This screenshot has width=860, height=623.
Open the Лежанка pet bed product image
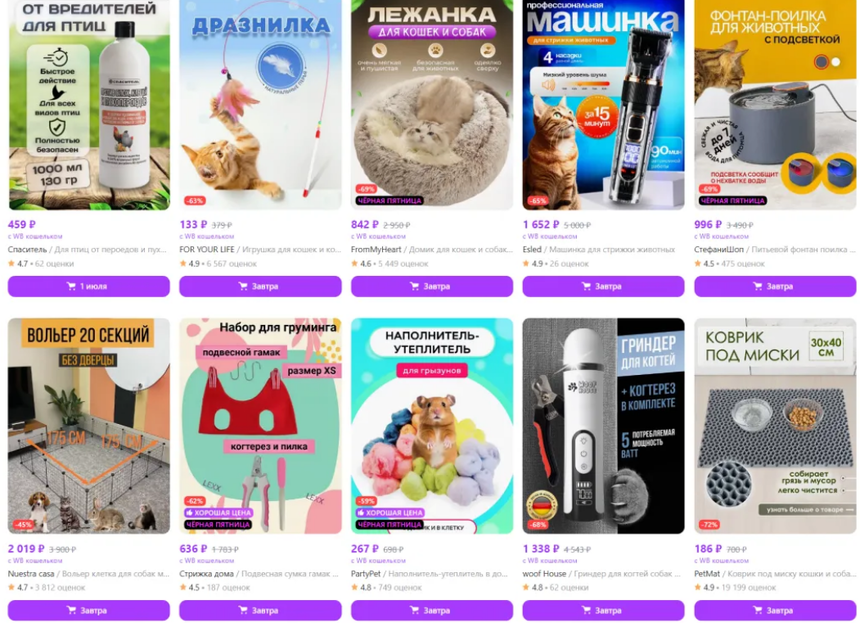coord(432,104)
